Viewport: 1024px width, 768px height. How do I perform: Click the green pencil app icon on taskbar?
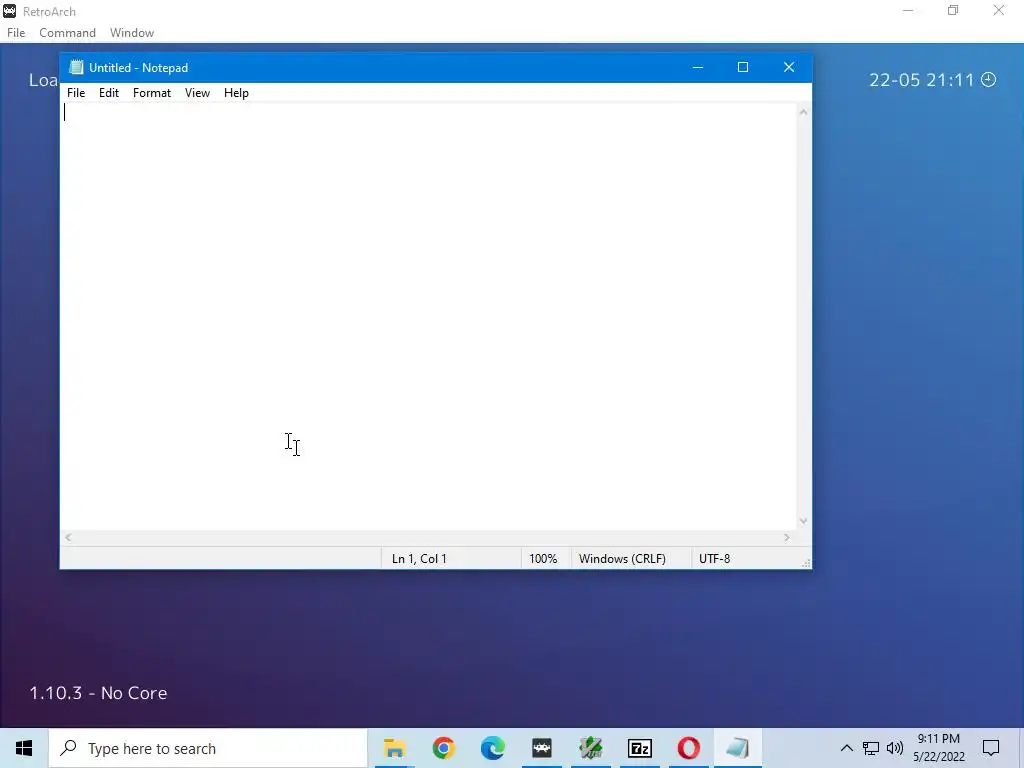[x=590, y=748]
